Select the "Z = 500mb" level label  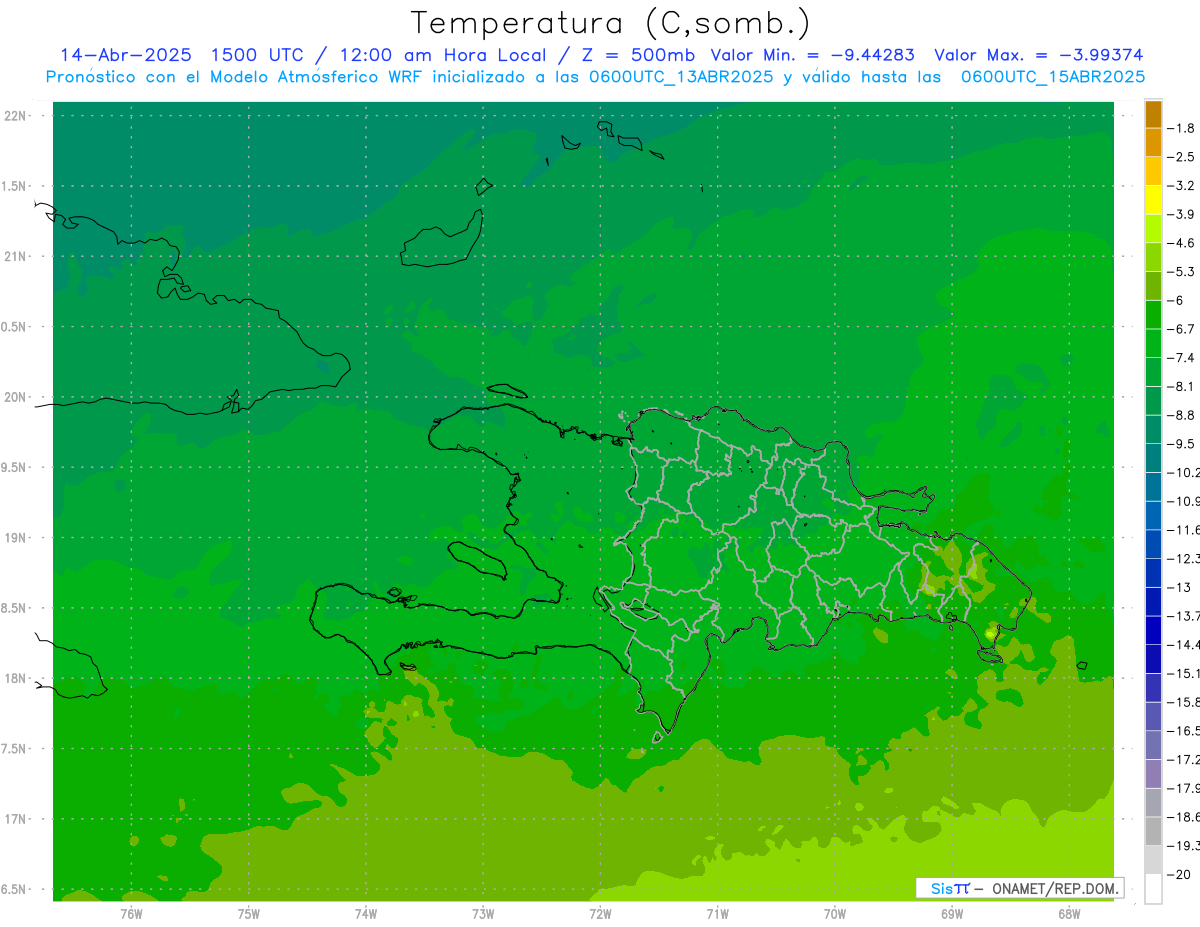coord(638,55)
